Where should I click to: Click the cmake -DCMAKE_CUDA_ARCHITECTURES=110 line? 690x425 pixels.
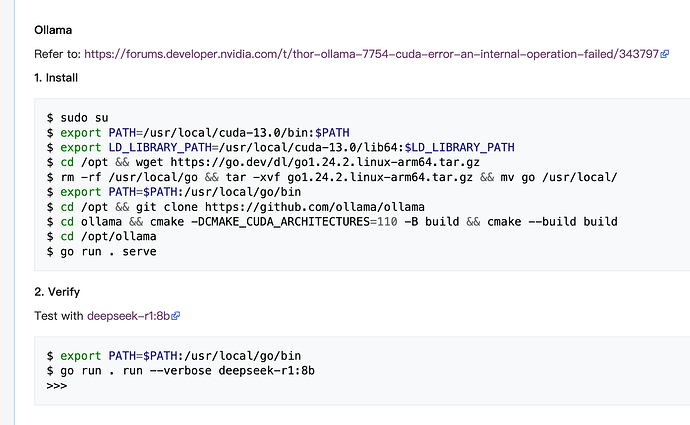tap(332, 222)
